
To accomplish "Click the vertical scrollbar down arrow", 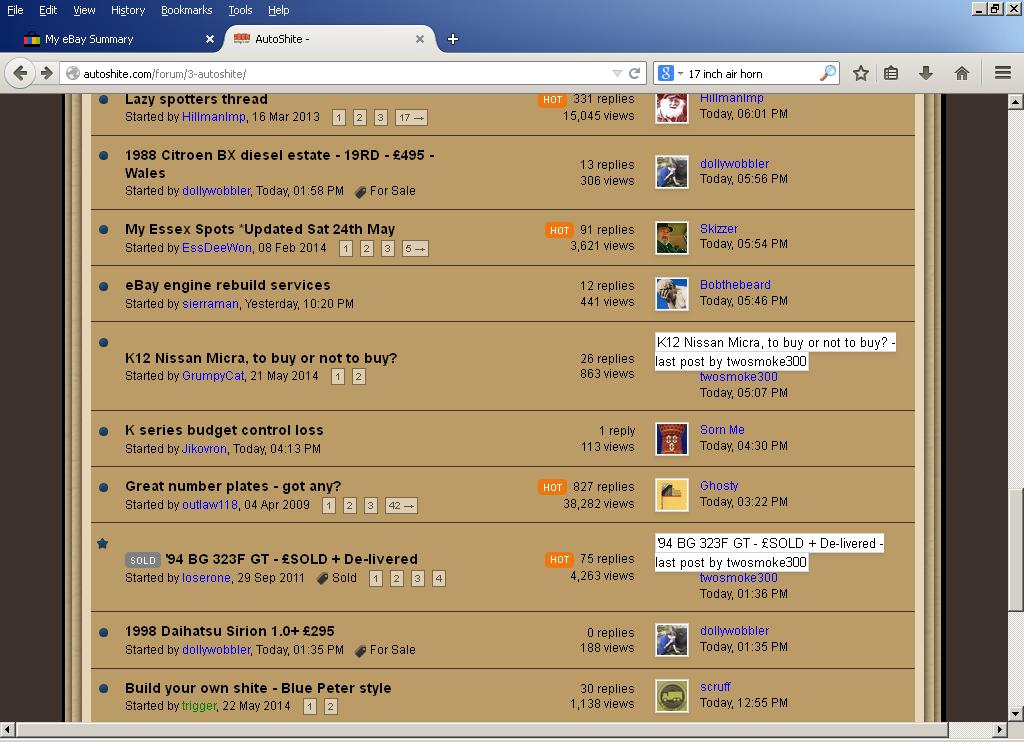I will click(x=1016, y=713).
